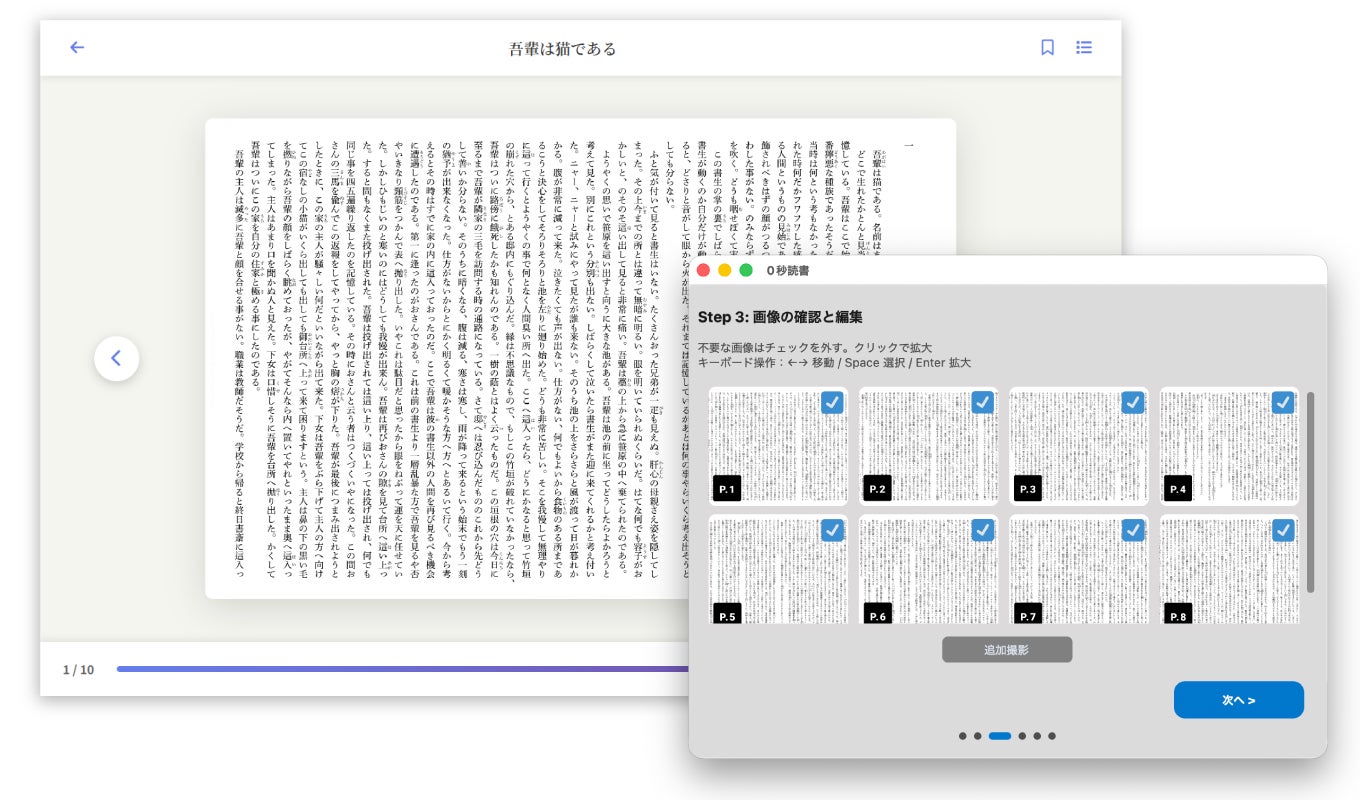Minimize the 0秒読書 window with the yellow button
The image size is (1360, 800).
point(725,270)
